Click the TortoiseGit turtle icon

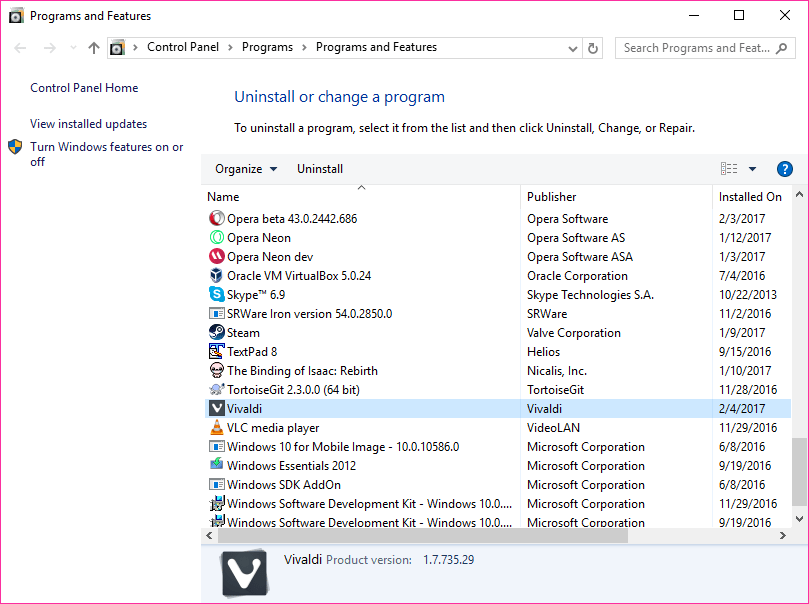pyautogui.click(x=217, y=390)
